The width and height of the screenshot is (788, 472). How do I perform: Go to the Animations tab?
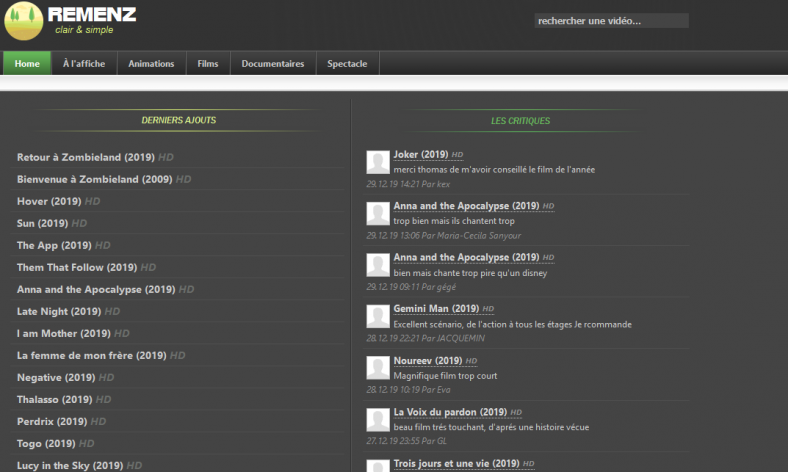(x=151, y=64)
